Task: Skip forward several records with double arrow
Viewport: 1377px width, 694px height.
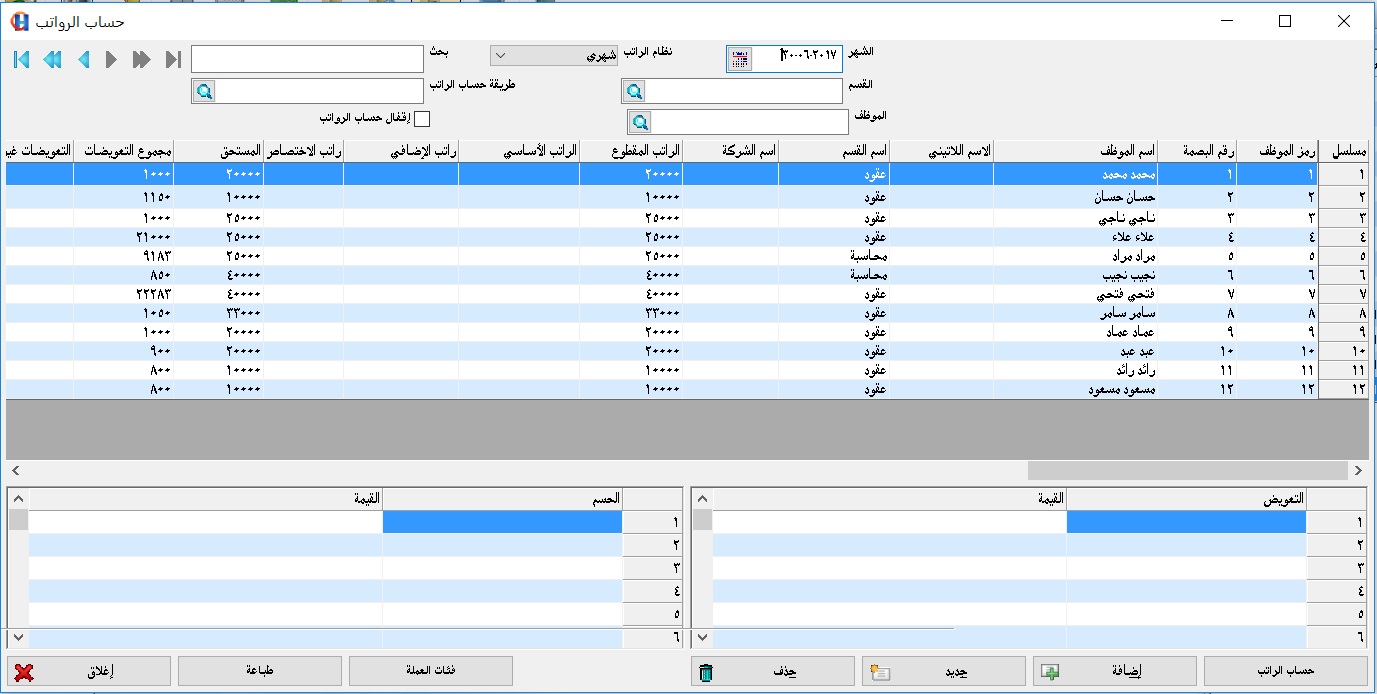Action: (141, 60)
